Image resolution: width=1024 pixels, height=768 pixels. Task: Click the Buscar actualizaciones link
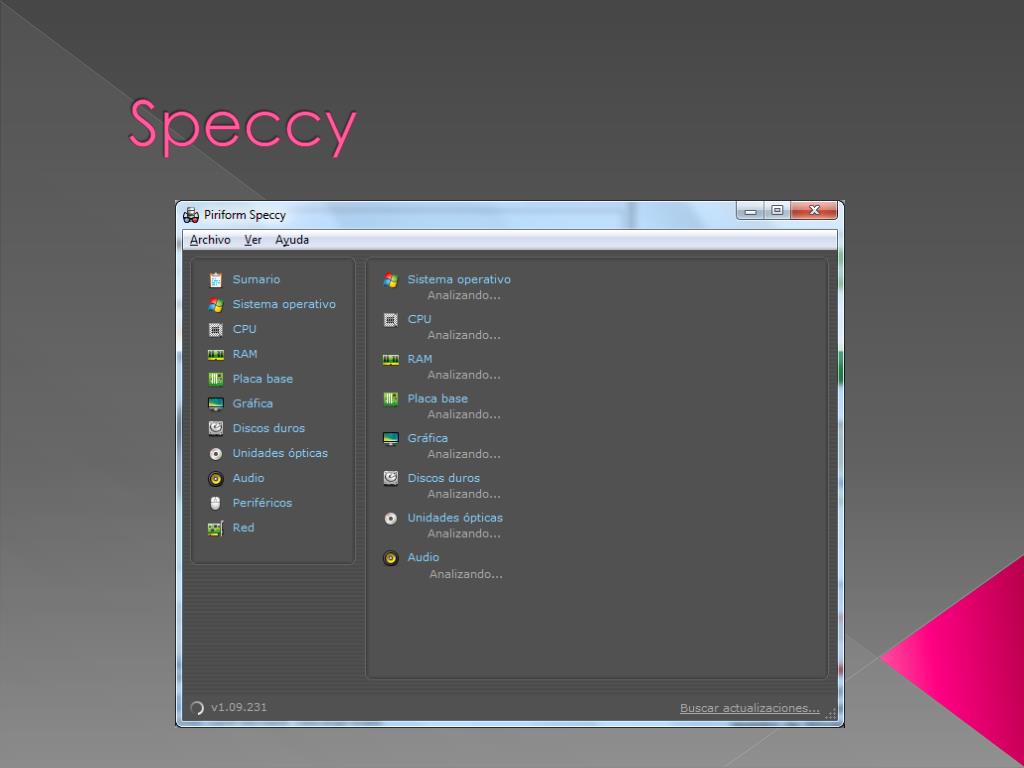[x=750, y=708]
